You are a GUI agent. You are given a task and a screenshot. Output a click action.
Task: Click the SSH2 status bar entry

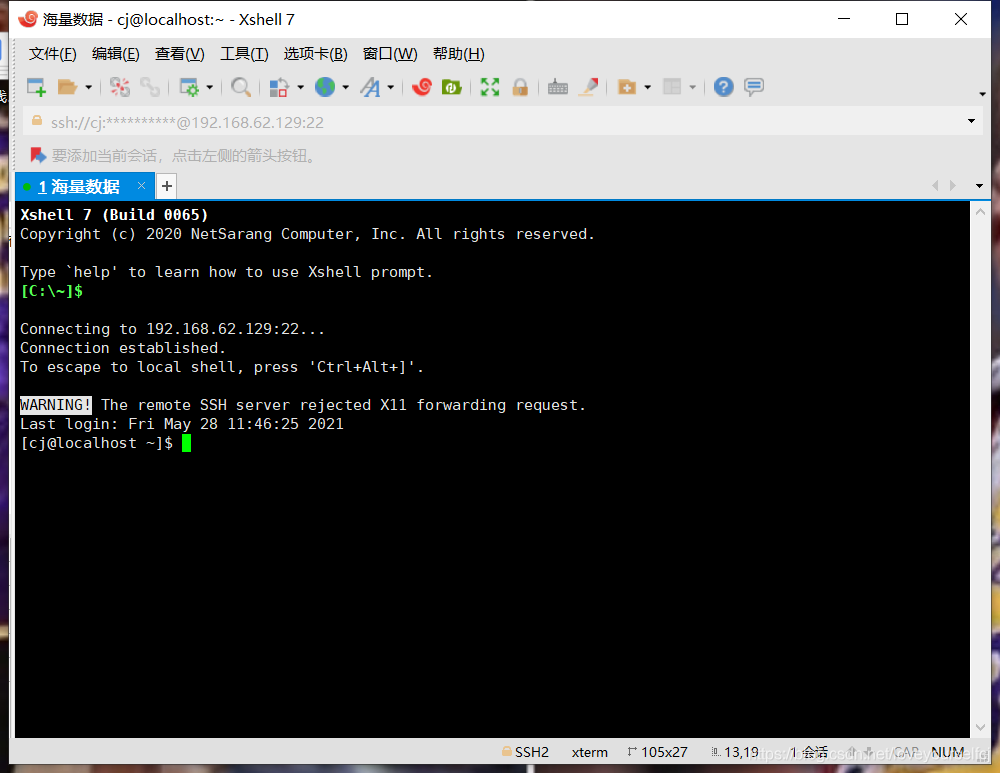[x=525, y=752]
